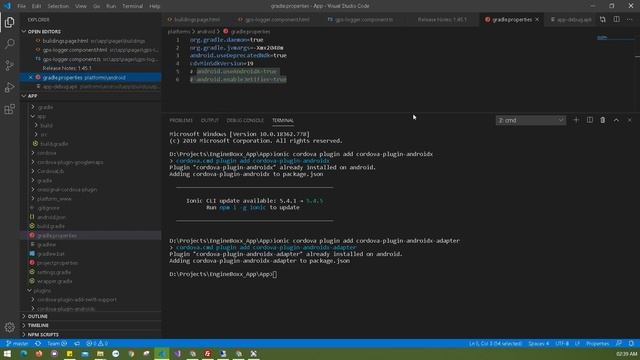640x360 pixels.
Task: Click the 'android' breadcrumb segment
Action: click(x=206, y=31)
